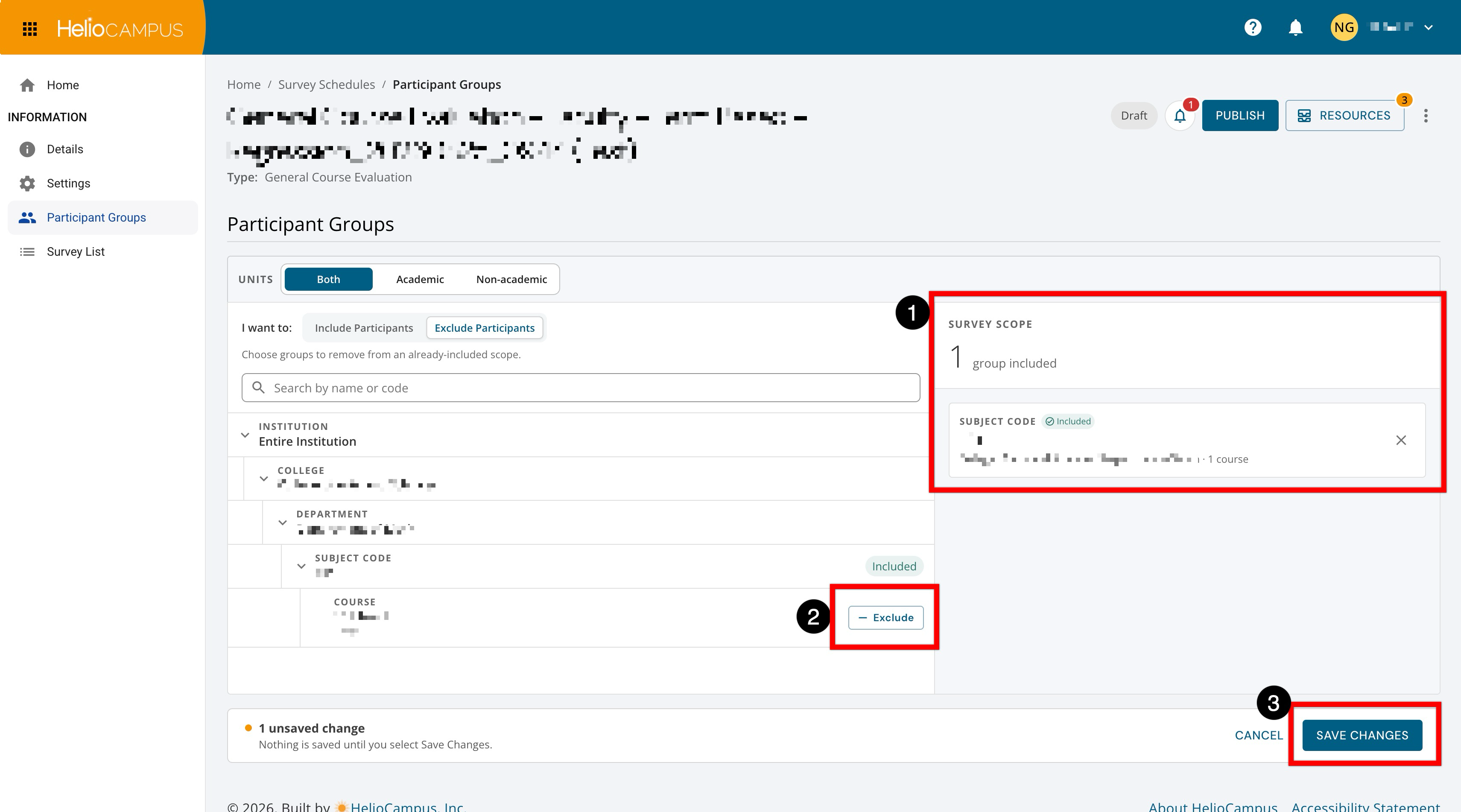Image resolution: width=1461 pixels, height=812 pixels.
Task: Open Details in the sidebar
Action: (x=102, y=149)
